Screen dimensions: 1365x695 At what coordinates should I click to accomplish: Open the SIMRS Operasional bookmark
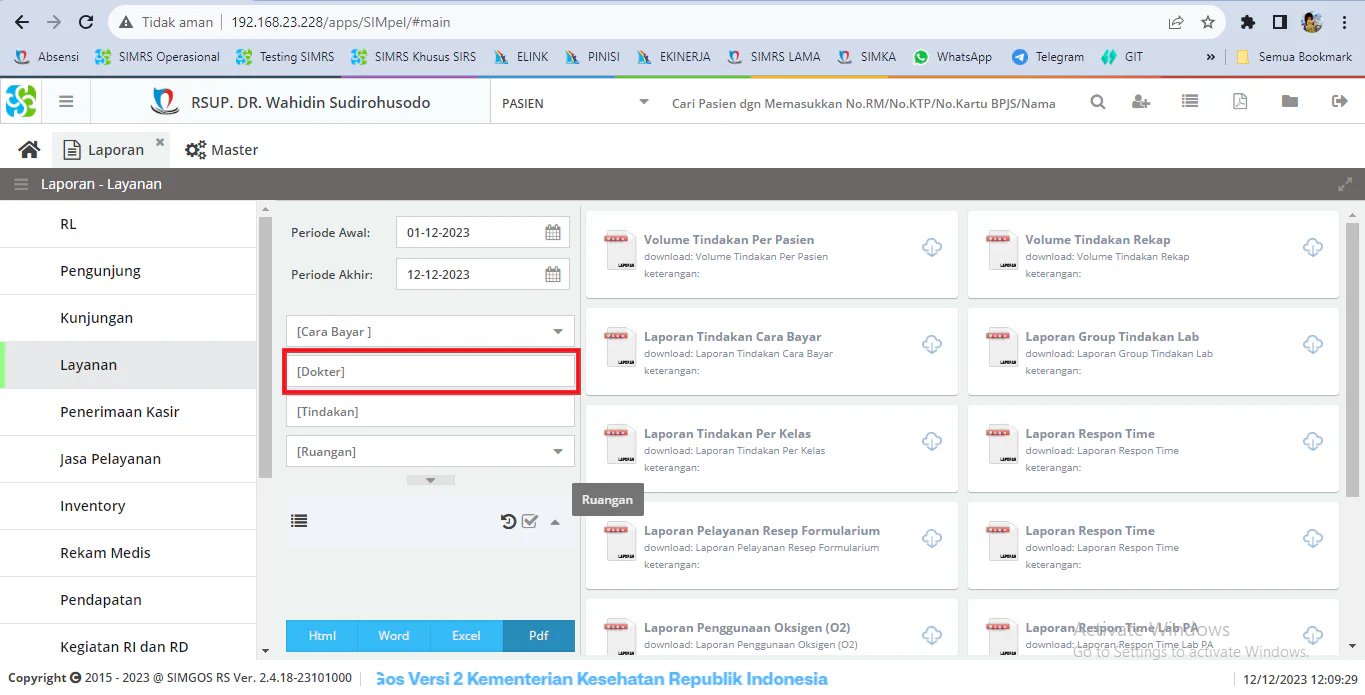[158, 57]
